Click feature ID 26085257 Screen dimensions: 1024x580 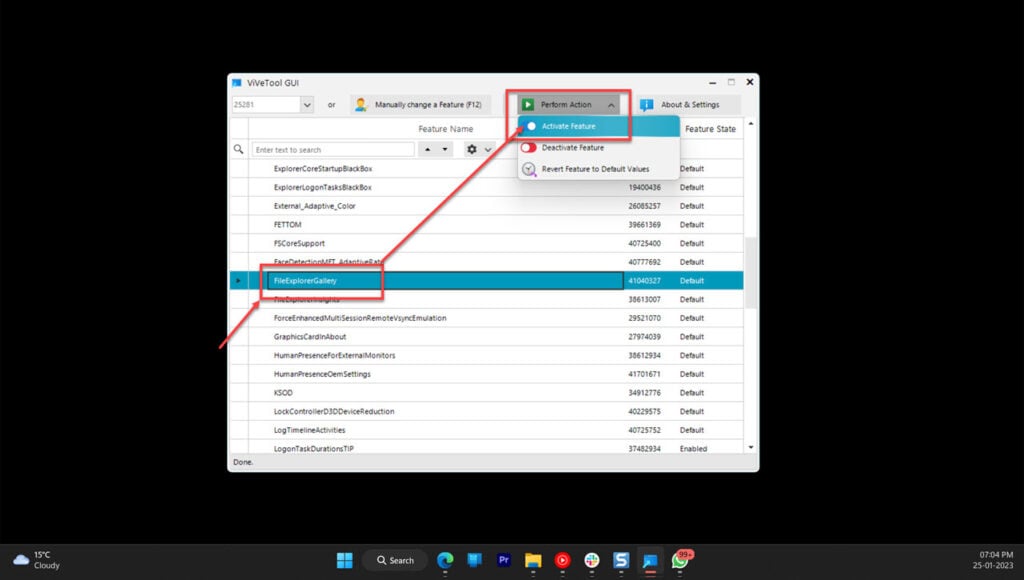645,206
